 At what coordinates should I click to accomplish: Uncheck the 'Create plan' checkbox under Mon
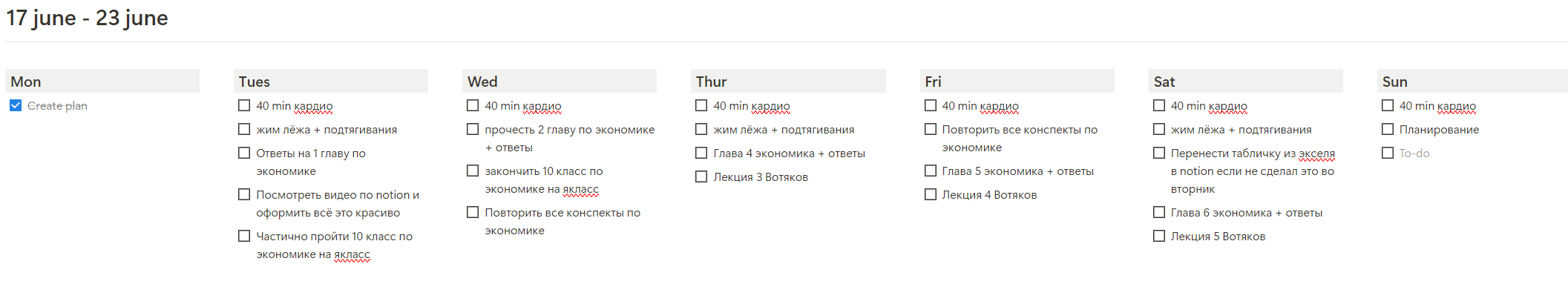pos(16,105)
